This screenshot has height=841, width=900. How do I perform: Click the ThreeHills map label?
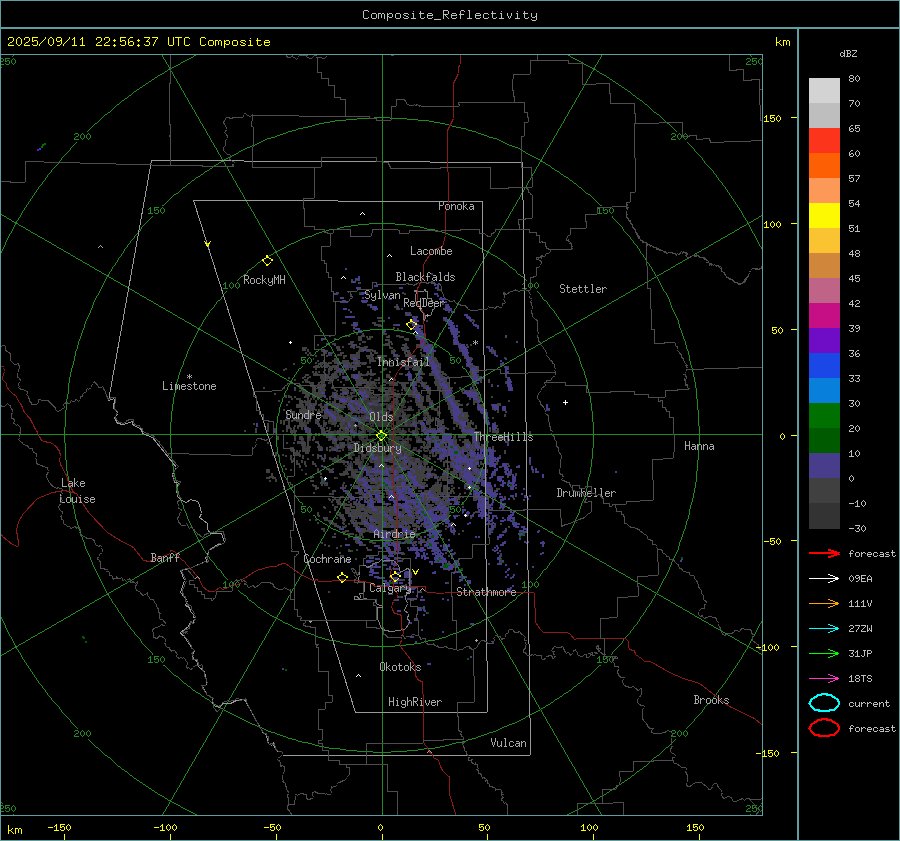point(503,437)
